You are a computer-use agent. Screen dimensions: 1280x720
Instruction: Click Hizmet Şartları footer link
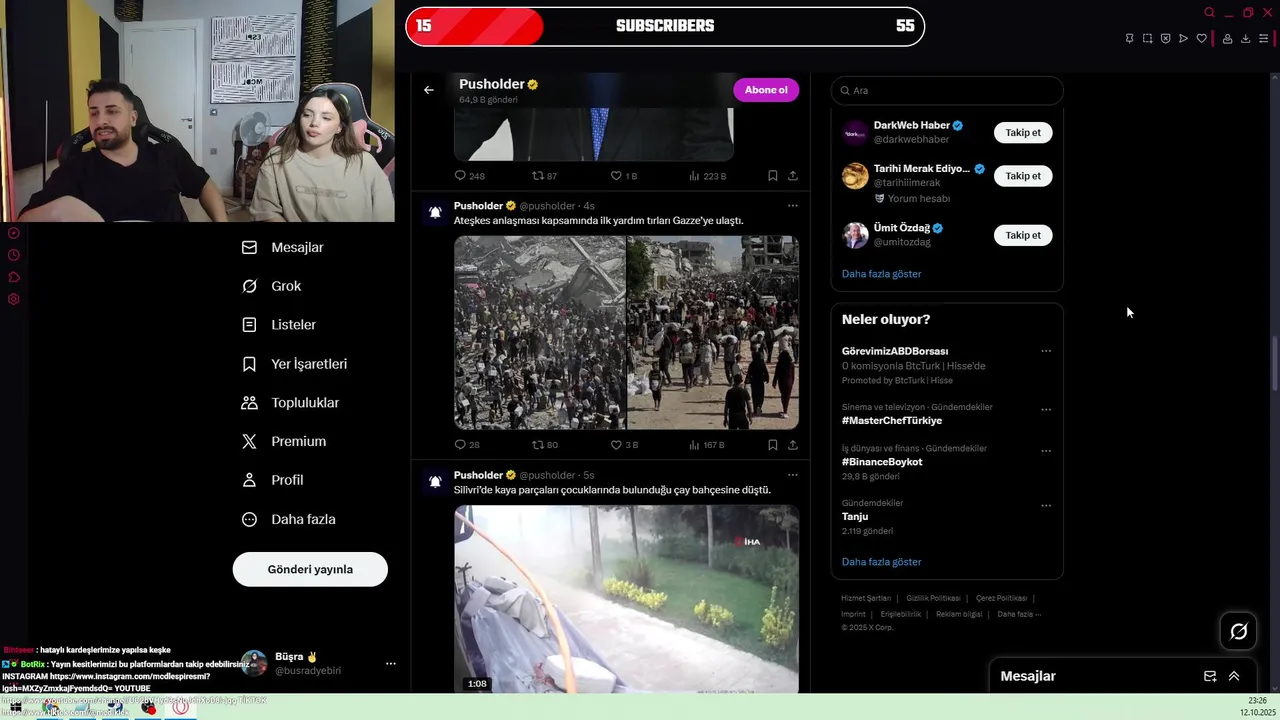pyautogui.click(x=866, y=598)
